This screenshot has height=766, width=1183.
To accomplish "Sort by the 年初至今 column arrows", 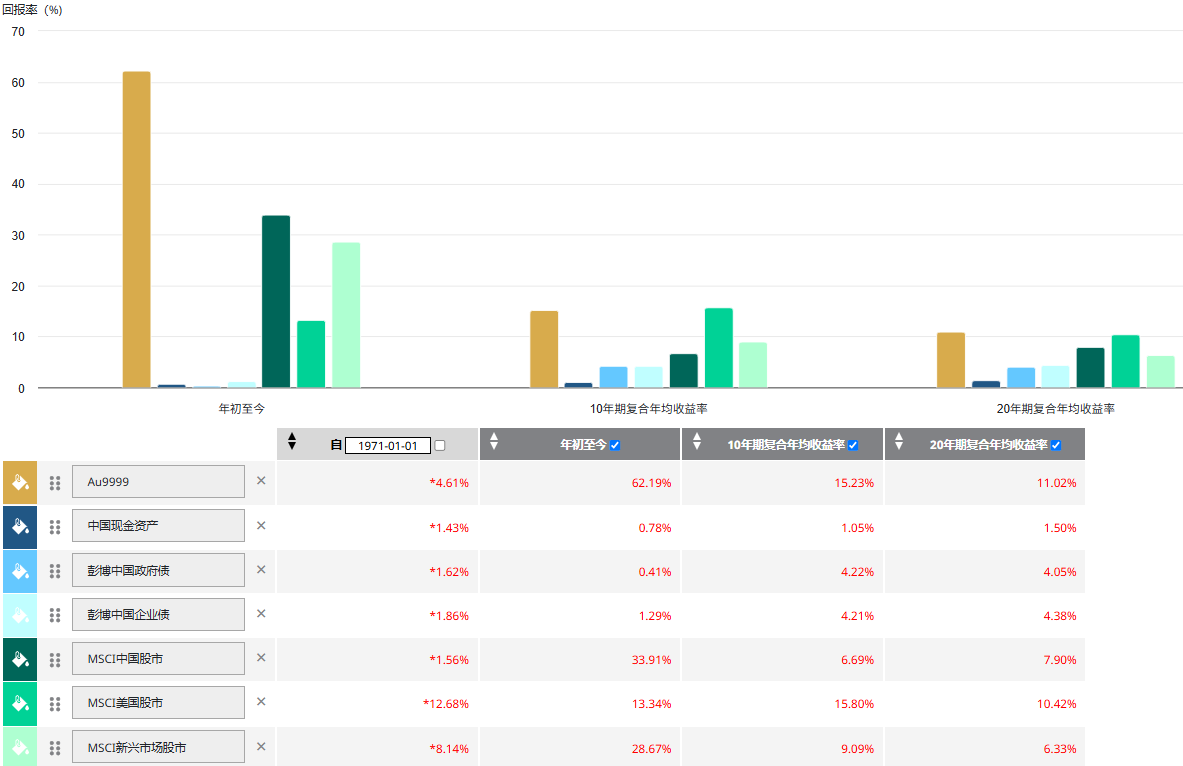I will point(494,441).
